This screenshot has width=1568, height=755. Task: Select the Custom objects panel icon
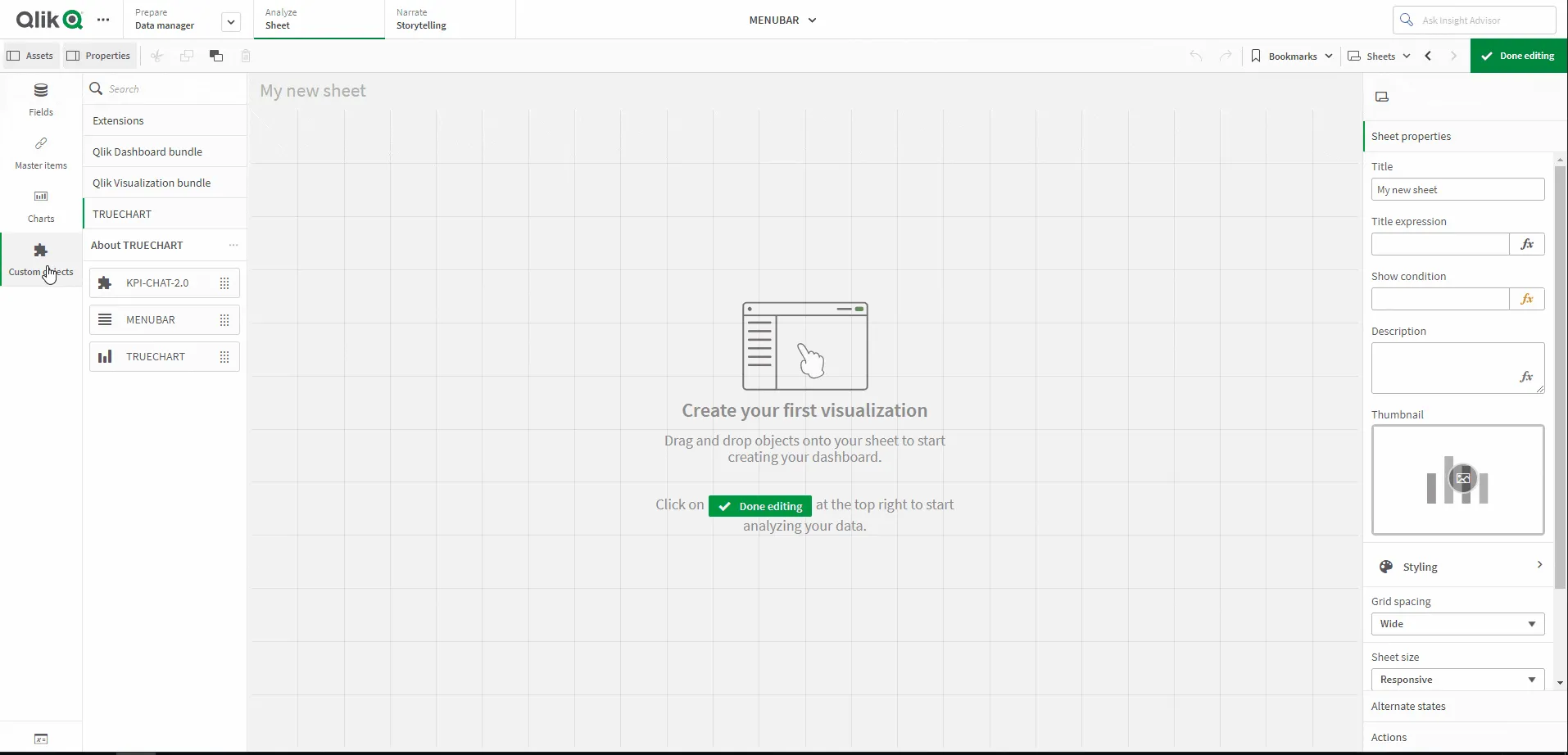(40, 256)
